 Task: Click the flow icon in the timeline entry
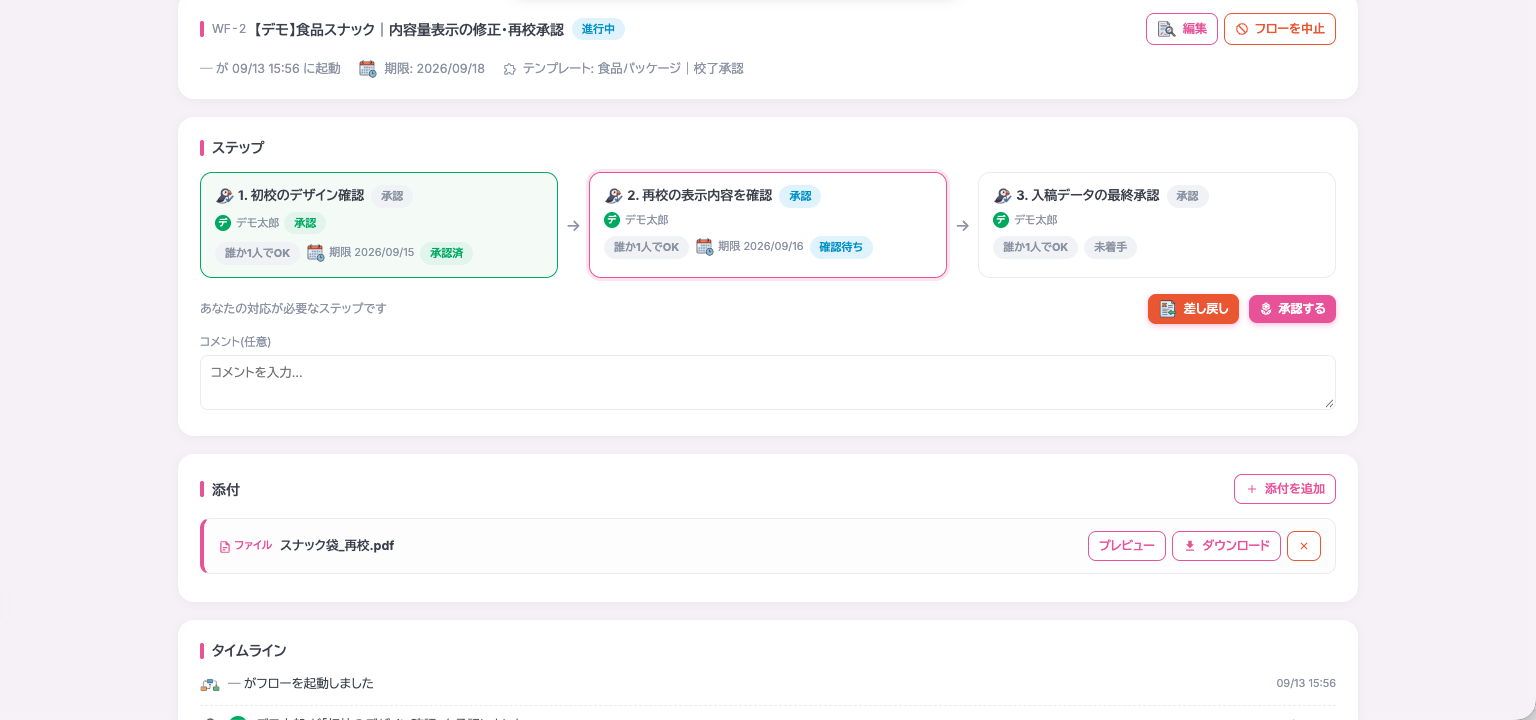coord(210,684)
